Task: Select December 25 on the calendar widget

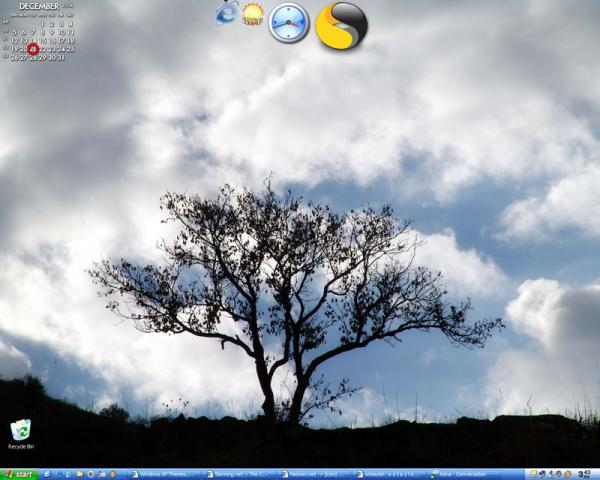Action: pyautogui.click(x=71, y=49)
